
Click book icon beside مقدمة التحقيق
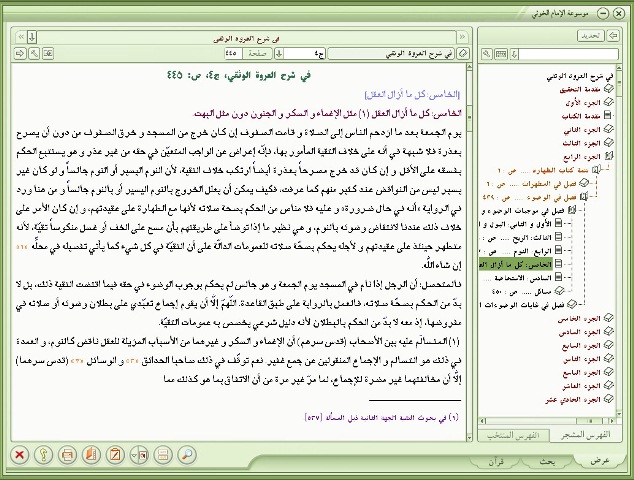608,89
